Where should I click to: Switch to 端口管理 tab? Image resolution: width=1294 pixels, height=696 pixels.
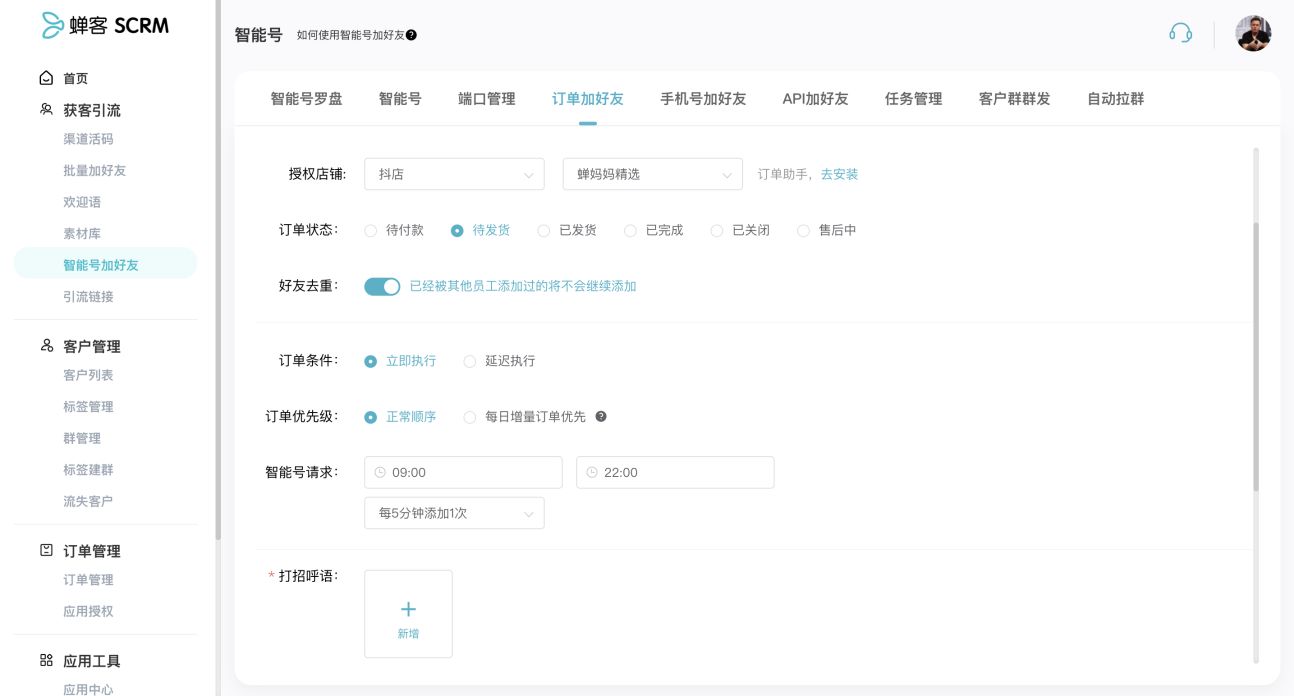pyautogui.click(x=487, y=99)
